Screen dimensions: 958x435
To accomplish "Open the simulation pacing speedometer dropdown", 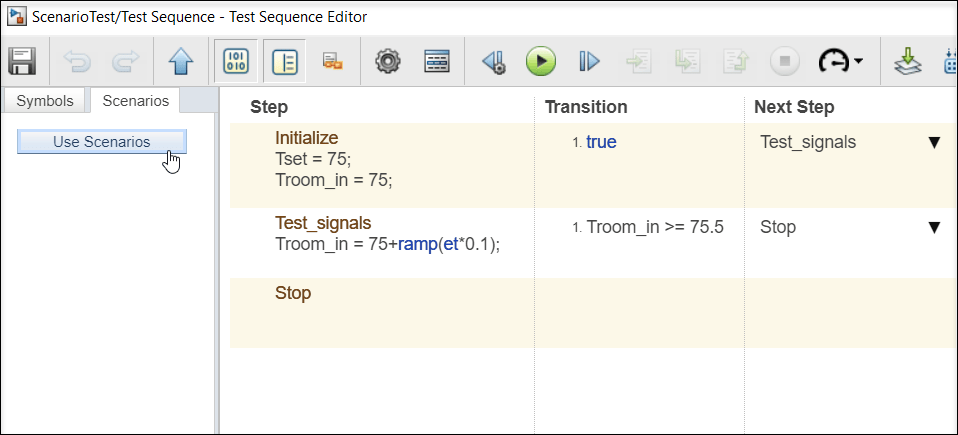I will click(840, 61).
